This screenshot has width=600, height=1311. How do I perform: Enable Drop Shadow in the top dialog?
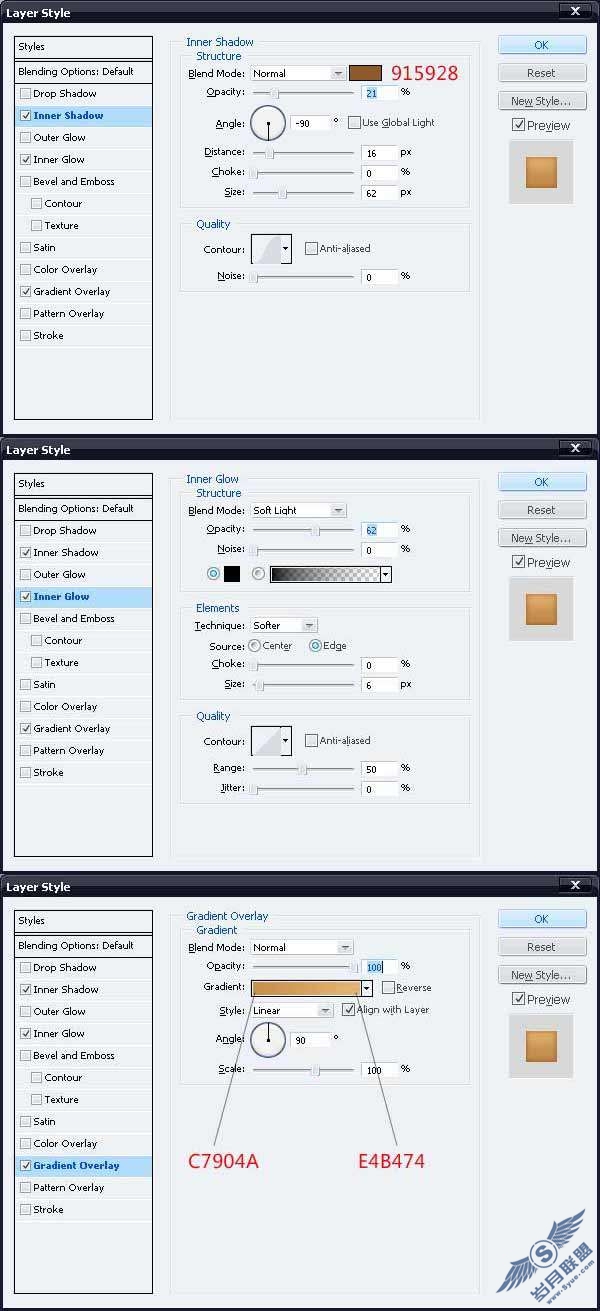click(x=25, y=94)
